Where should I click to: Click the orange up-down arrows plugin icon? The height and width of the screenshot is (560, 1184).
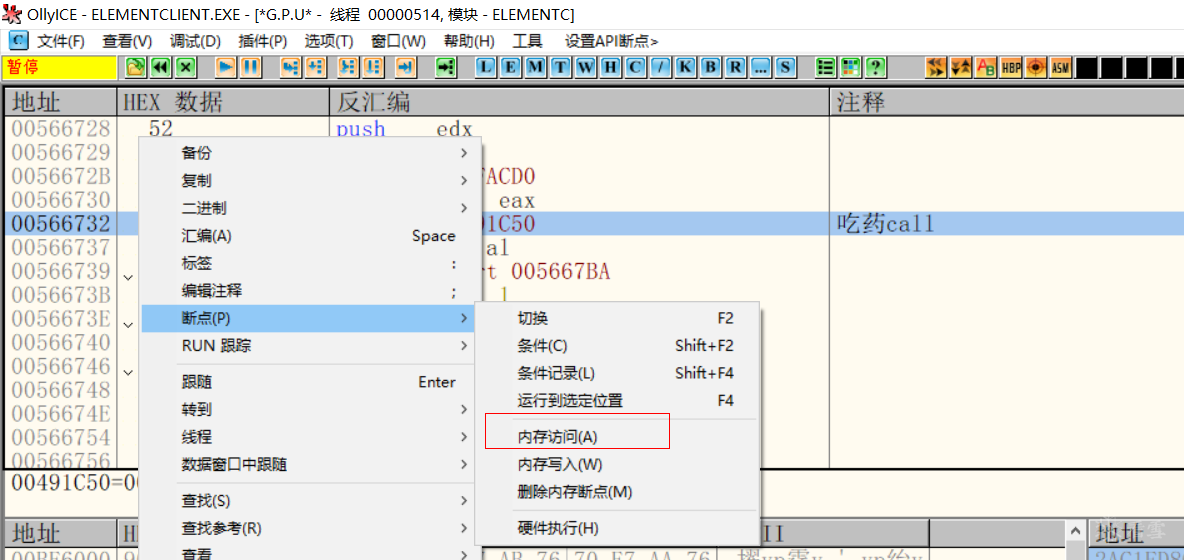960,67
